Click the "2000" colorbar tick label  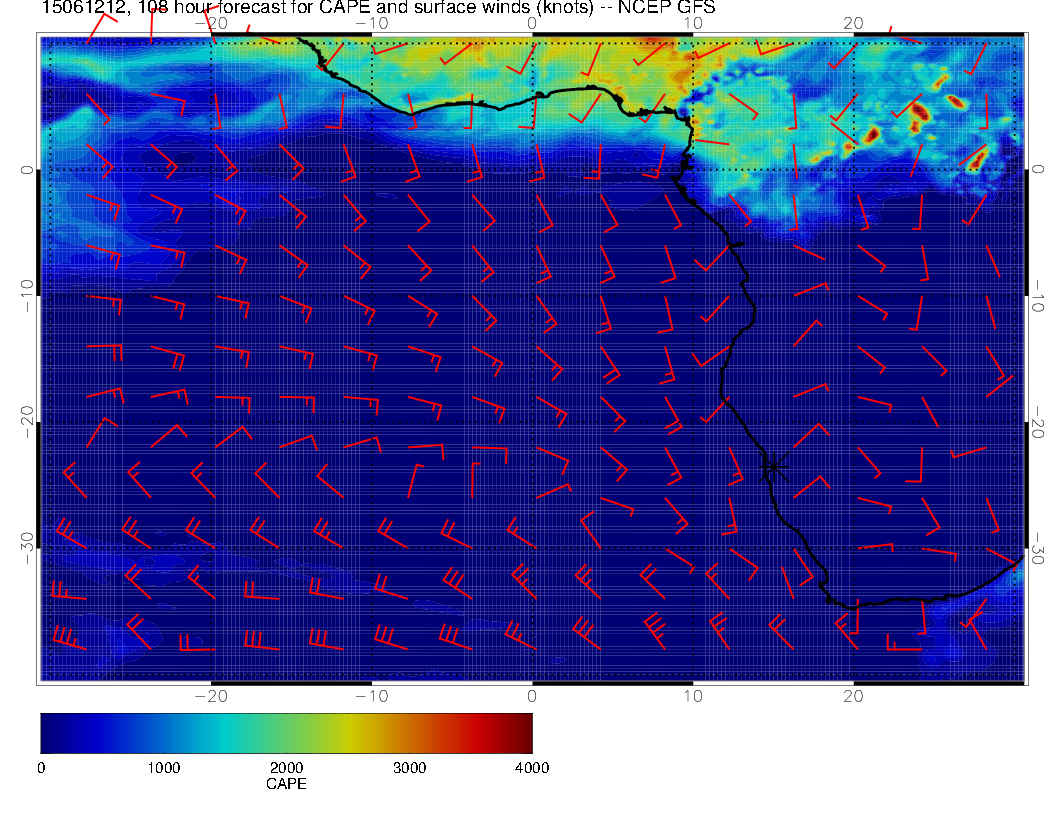tap(286, 768)
